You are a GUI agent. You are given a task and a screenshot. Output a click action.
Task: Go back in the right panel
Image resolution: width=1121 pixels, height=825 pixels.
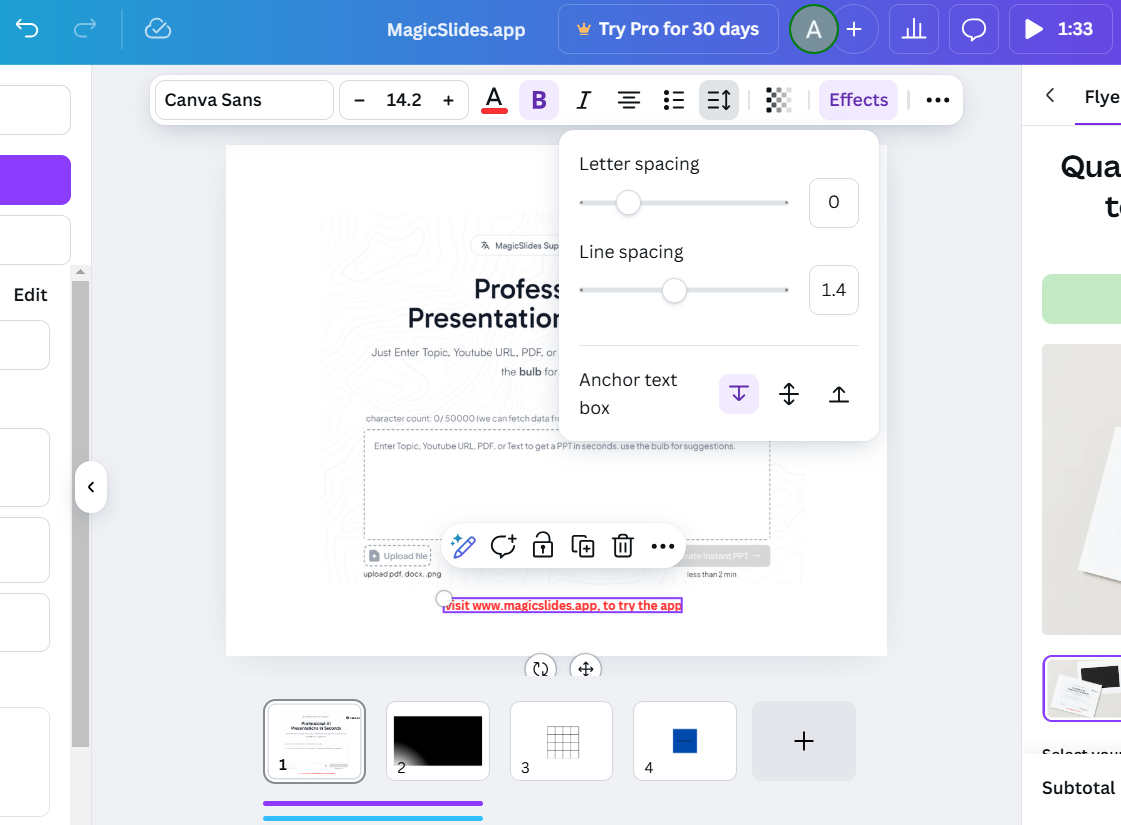point(1050,95)
